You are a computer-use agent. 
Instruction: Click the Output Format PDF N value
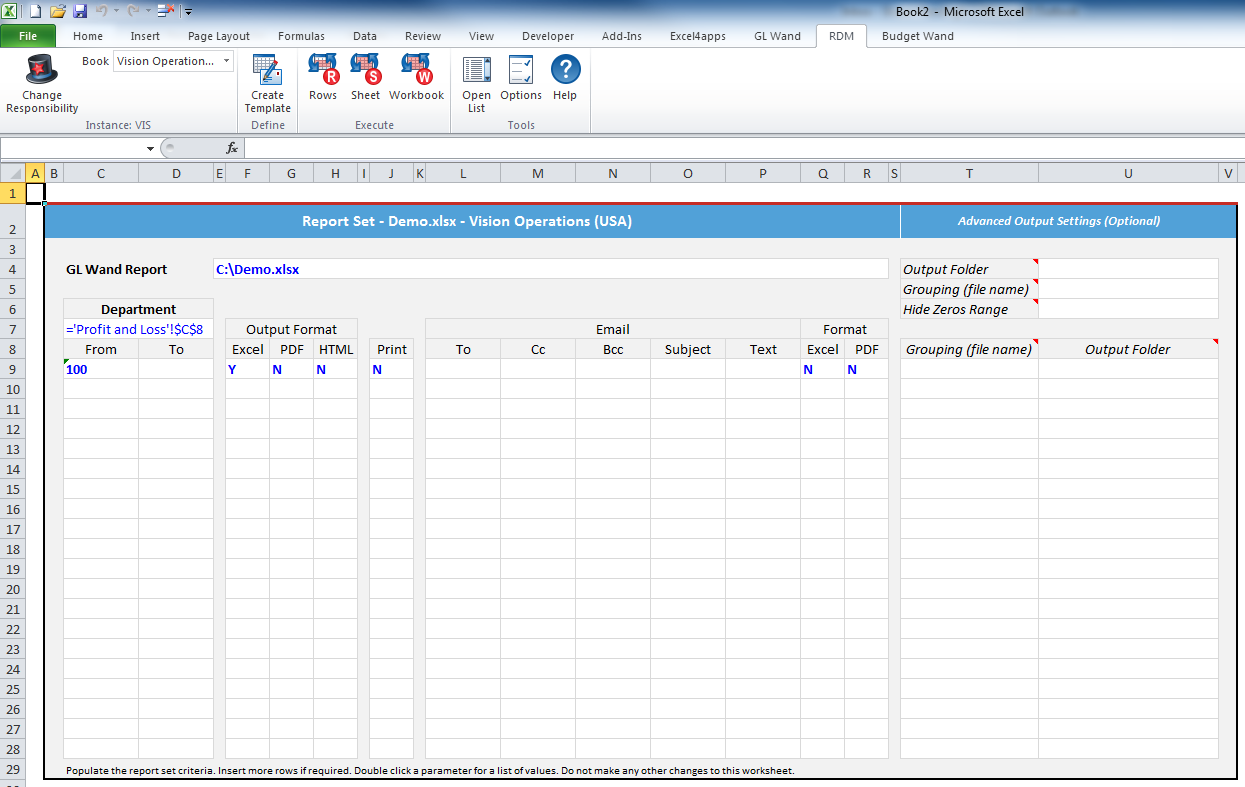point(291,369)
